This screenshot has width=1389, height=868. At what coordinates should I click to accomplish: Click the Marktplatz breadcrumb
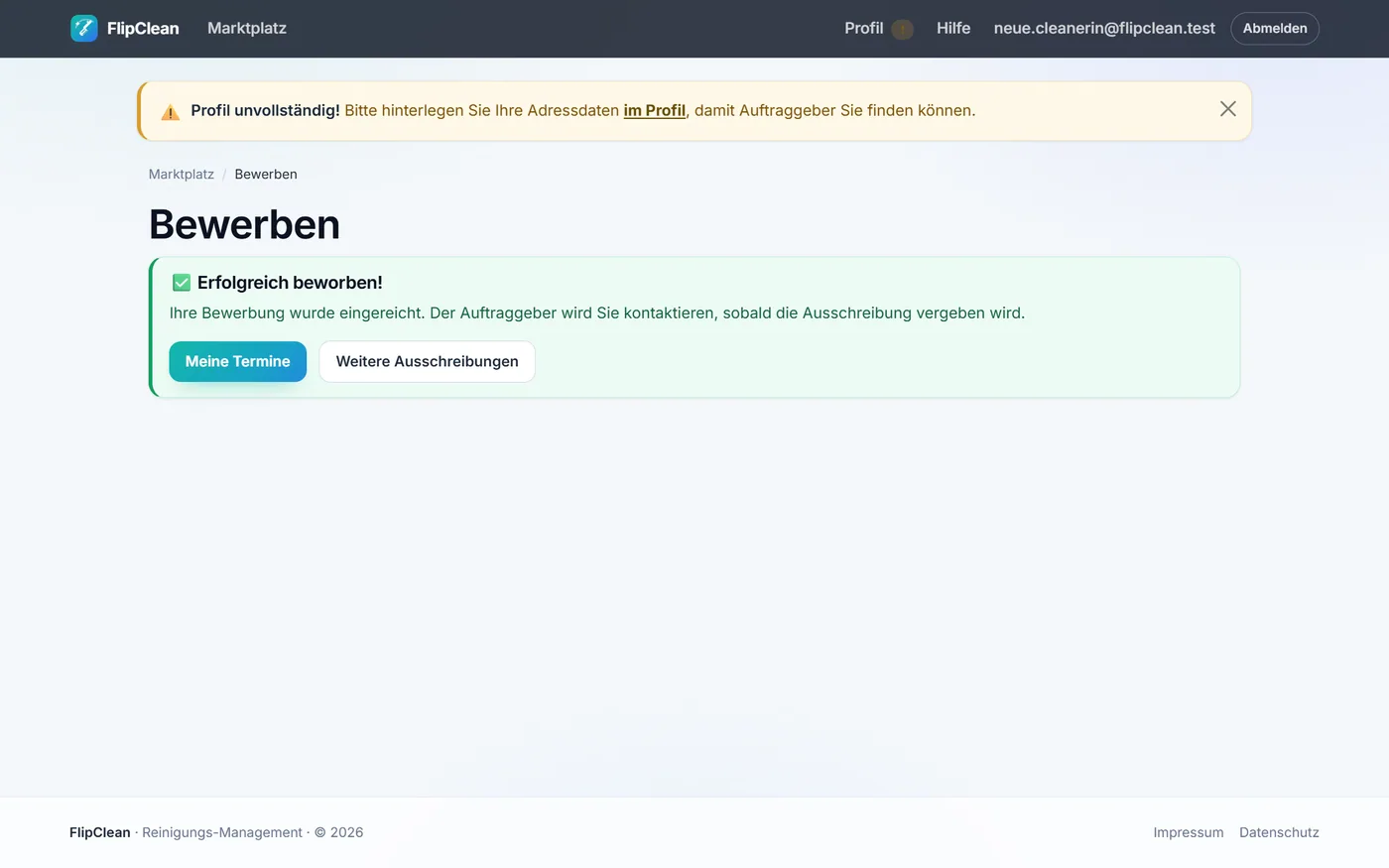pyautogui.click(x=182, y=174)
